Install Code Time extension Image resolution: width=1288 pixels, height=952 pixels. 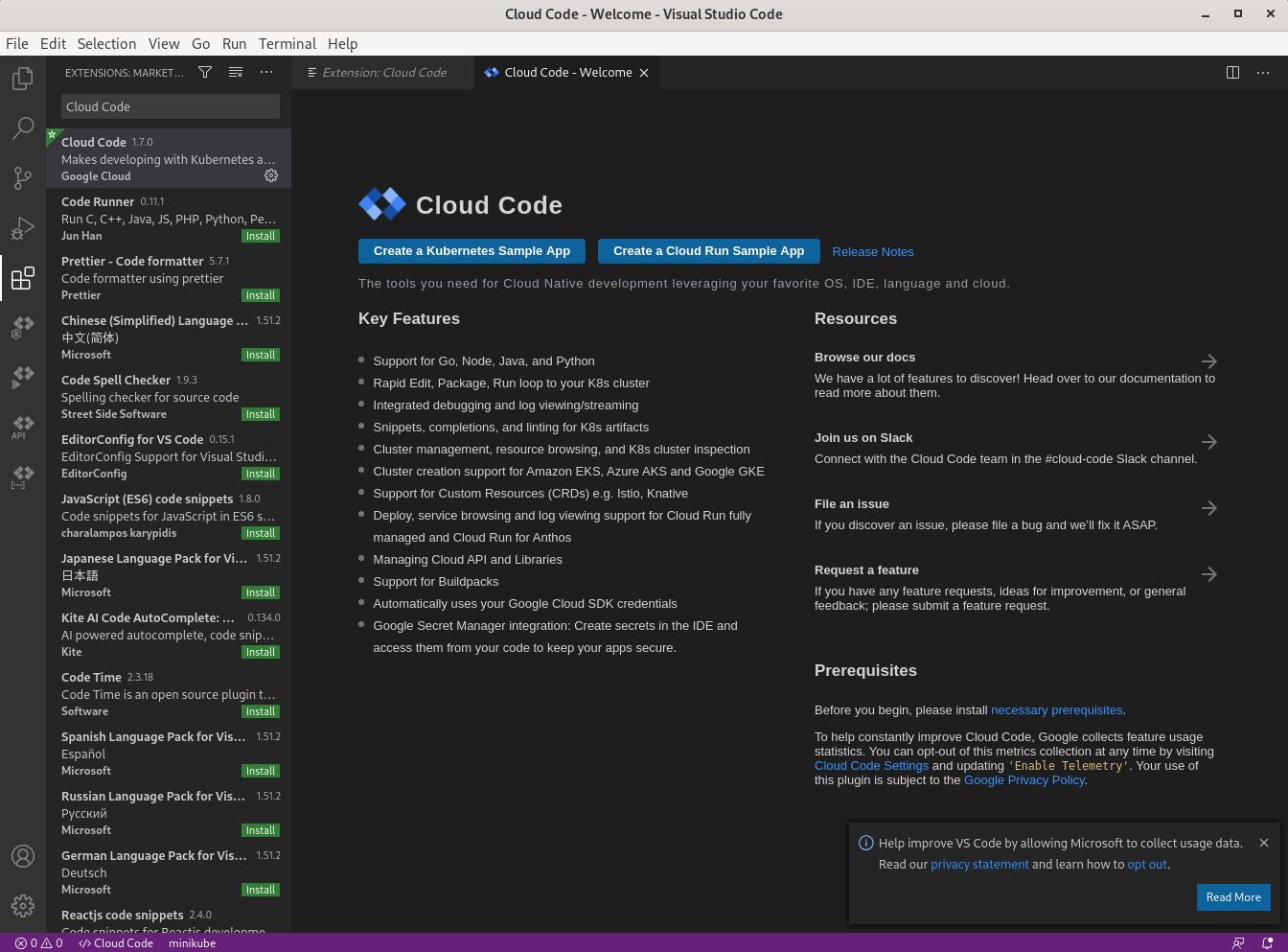coord(261,711)
